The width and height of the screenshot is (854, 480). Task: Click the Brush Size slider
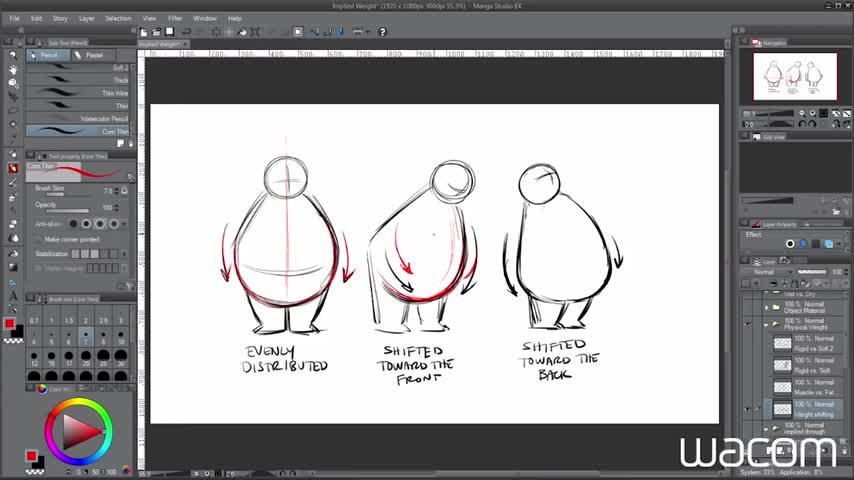click(x=68, y=195)
